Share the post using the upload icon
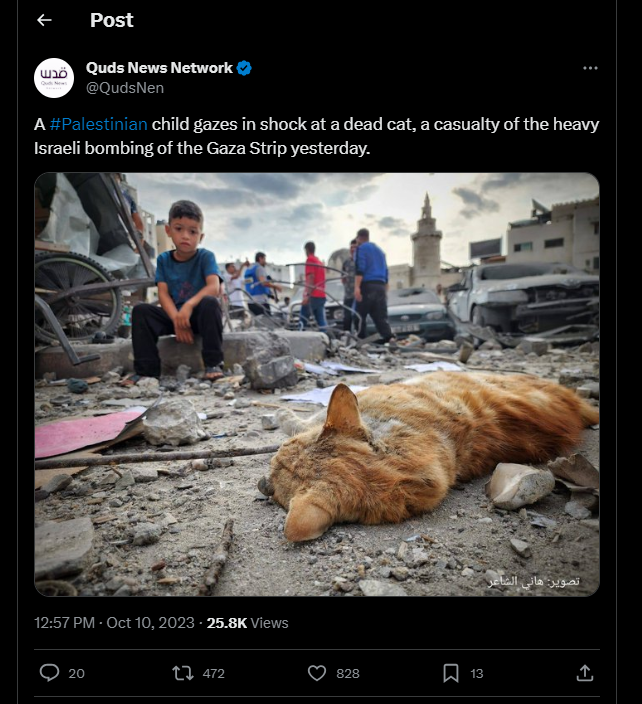The height and width of the screenshot is (704, 642). click(x=585, y=673)
